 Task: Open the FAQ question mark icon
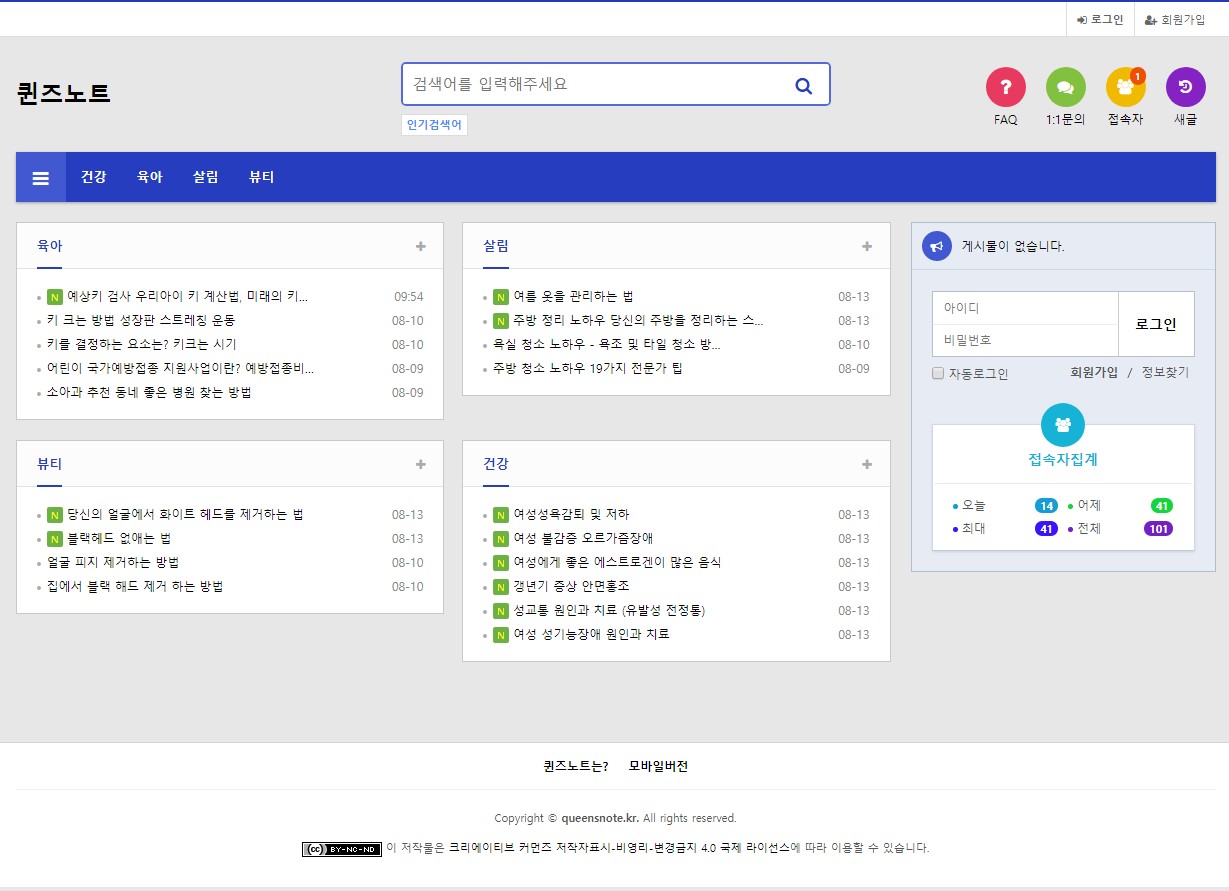tap(1005, 87)
